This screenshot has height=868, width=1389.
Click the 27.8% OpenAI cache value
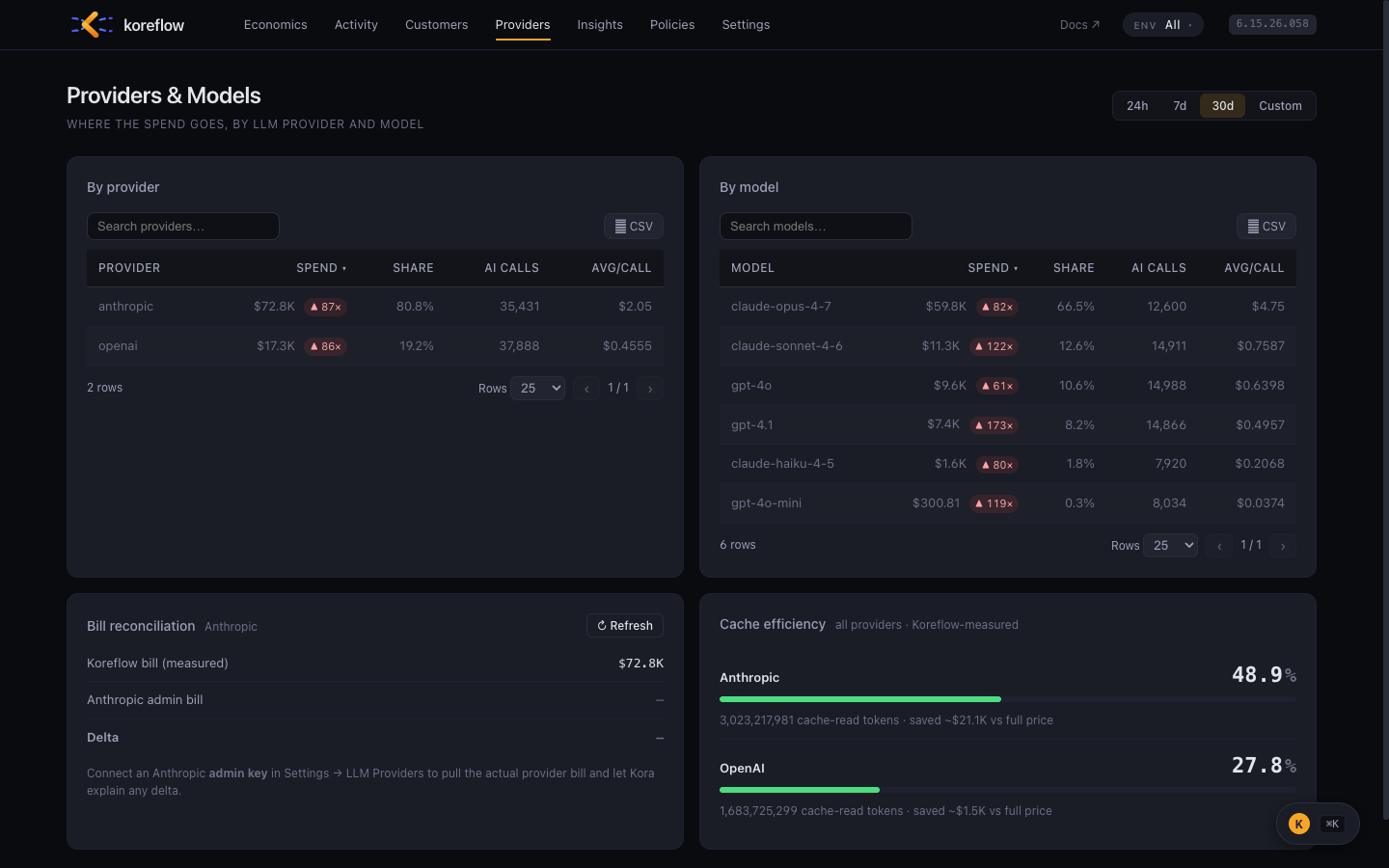point(1264,766)
